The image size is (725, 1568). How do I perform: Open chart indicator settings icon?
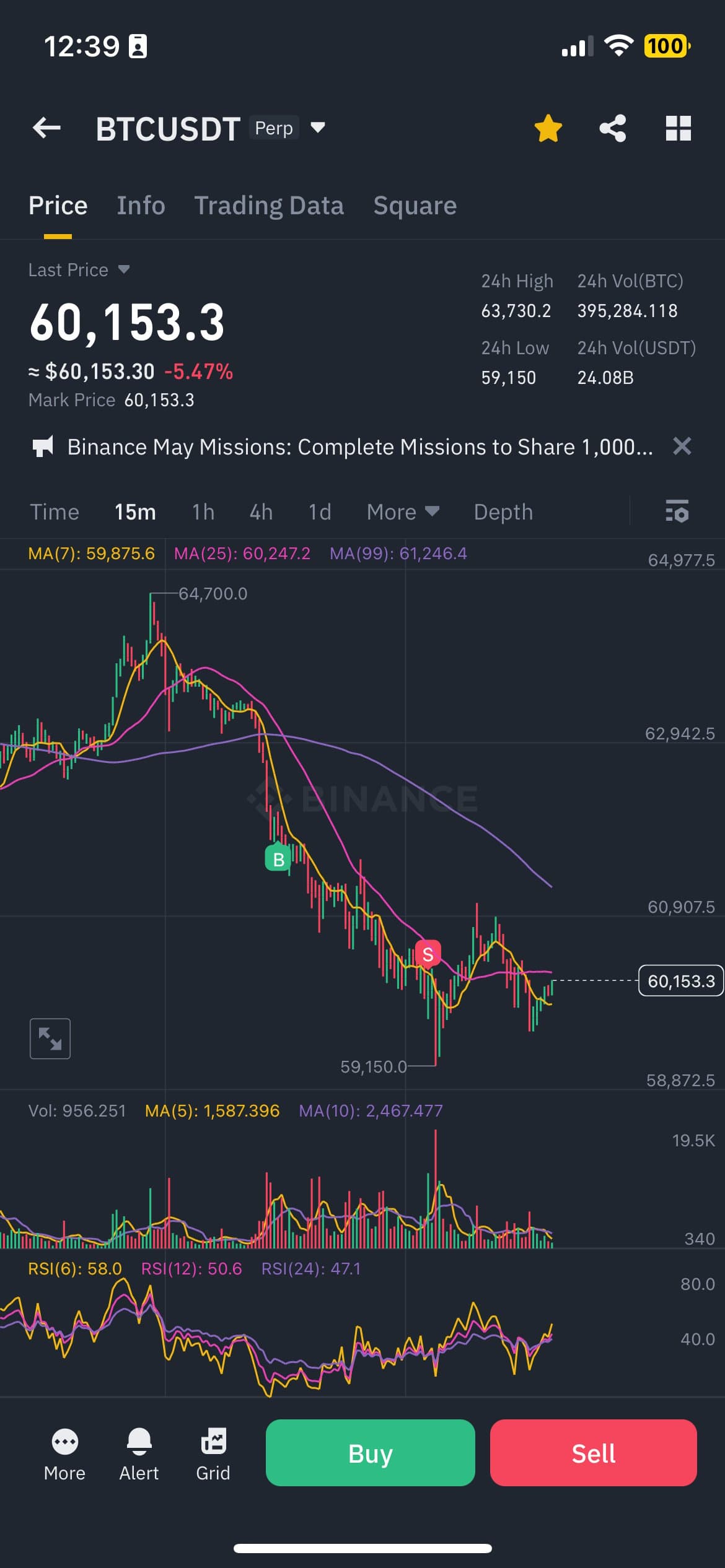[677, 512]
